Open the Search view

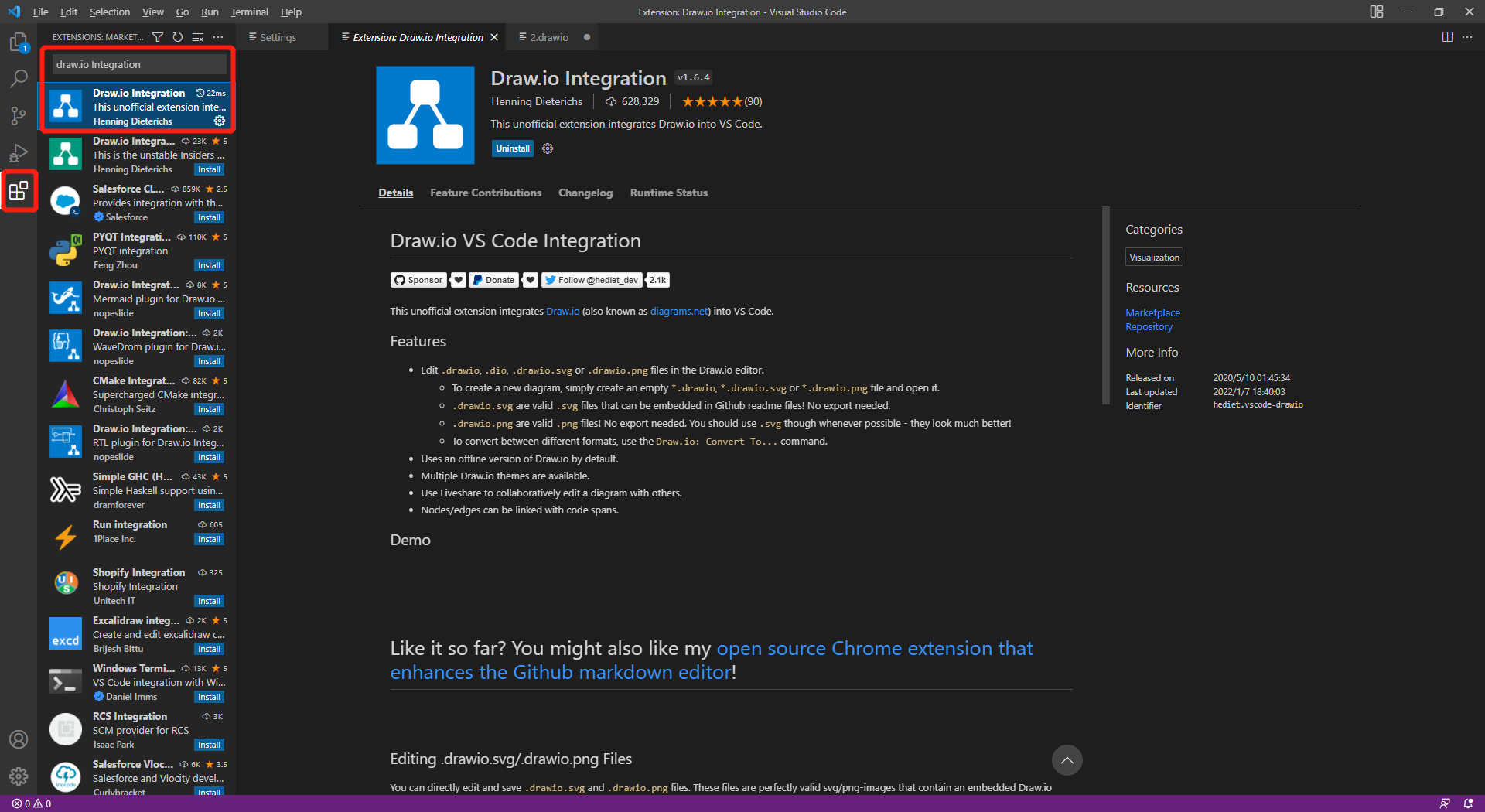[x=19, y=78]
